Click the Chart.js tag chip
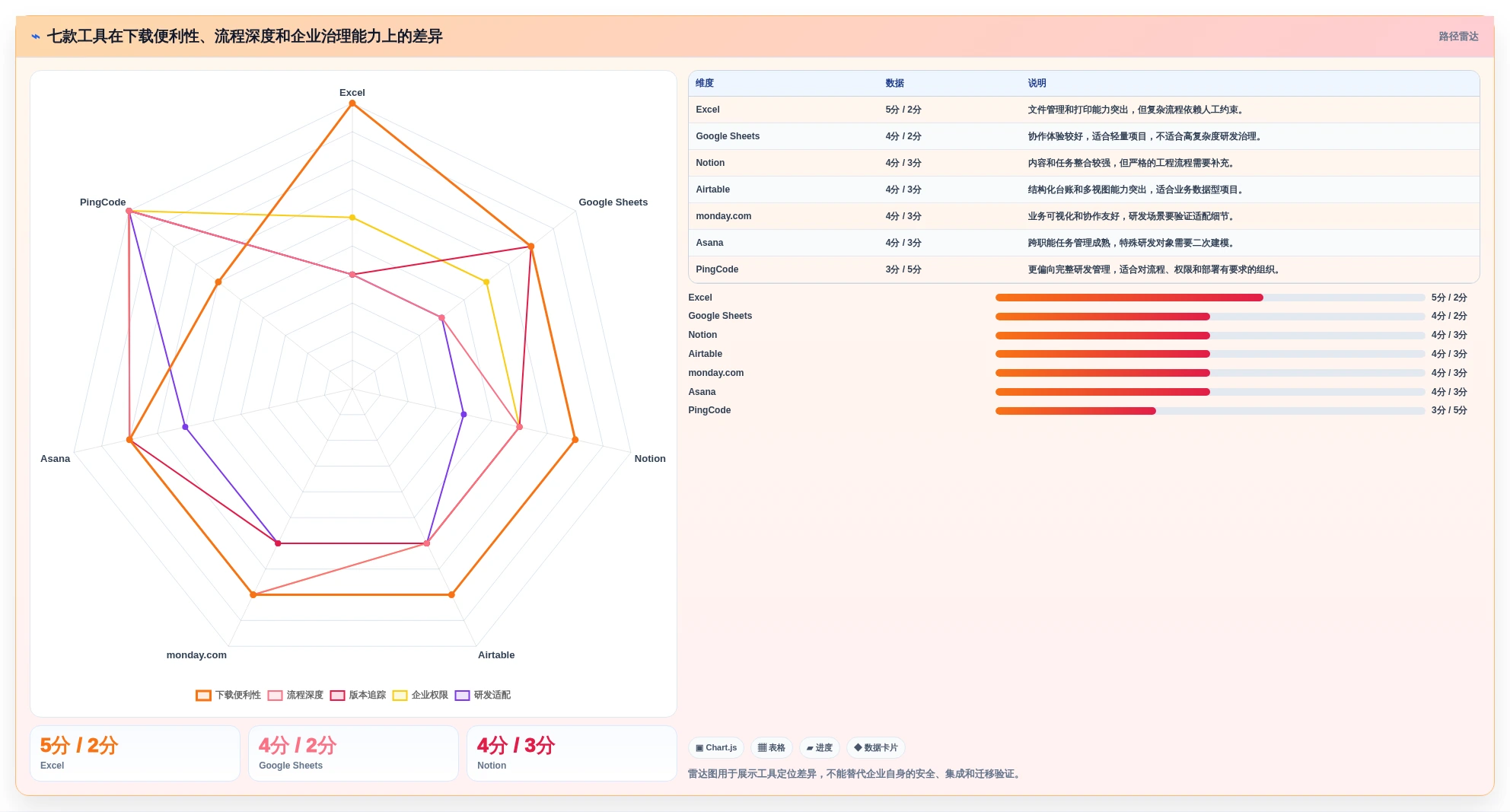The width and height of the screenshot is (1510, 812). 716,748
